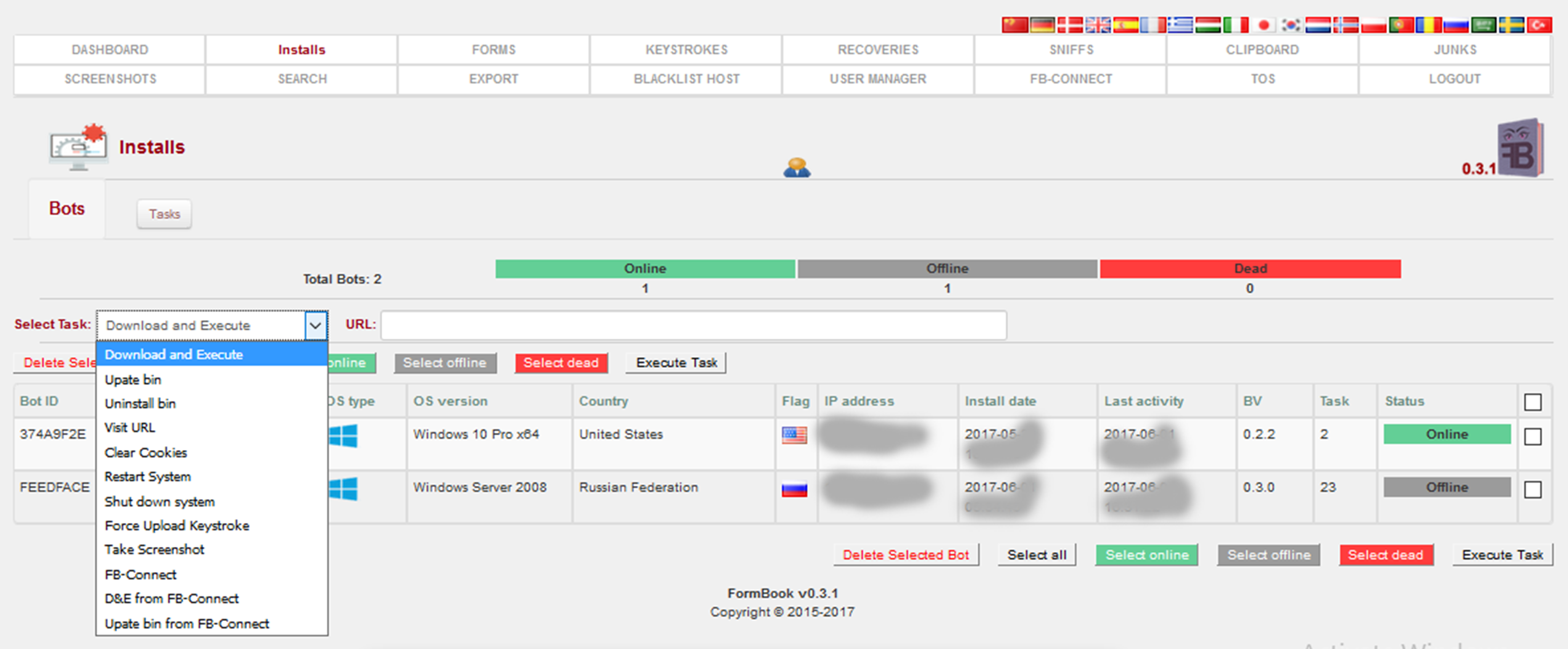Viewport: 1568px width, 649px height.
Task: Select "Shut down system" from the task list
Action: [212, 501]
